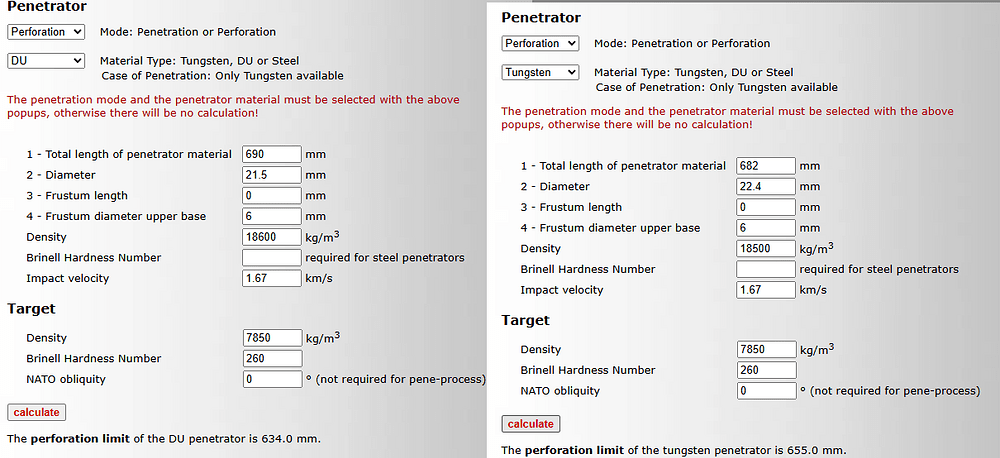Open the DU penetrator mode dropdown

click(x=46, y=32)
